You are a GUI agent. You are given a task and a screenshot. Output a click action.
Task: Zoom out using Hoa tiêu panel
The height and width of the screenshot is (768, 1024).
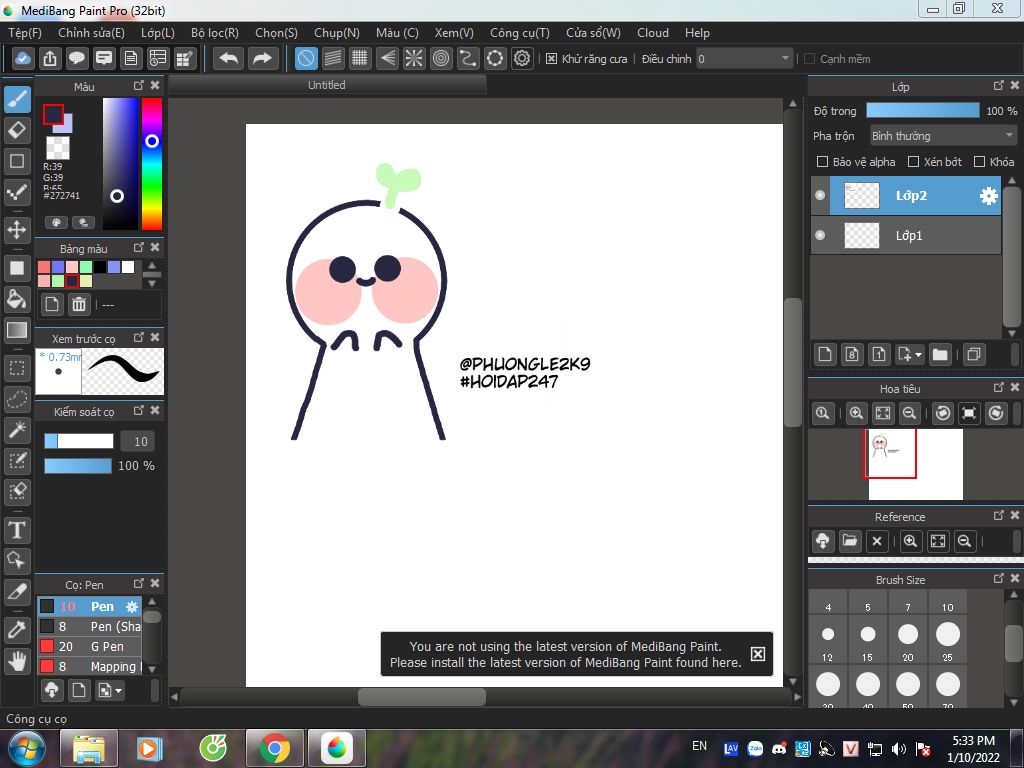tap(909, 413)
